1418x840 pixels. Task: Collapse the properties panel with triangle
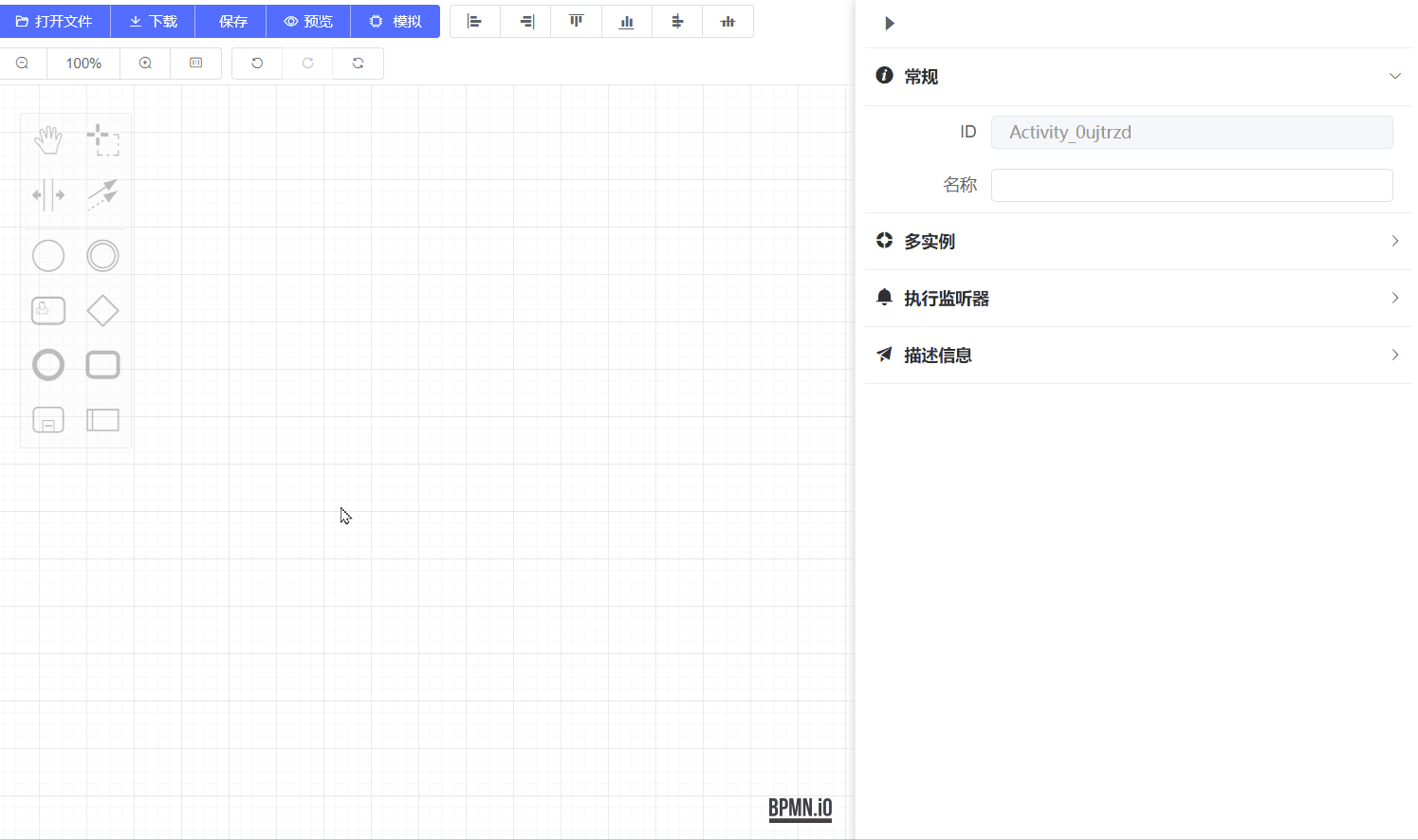890,24
